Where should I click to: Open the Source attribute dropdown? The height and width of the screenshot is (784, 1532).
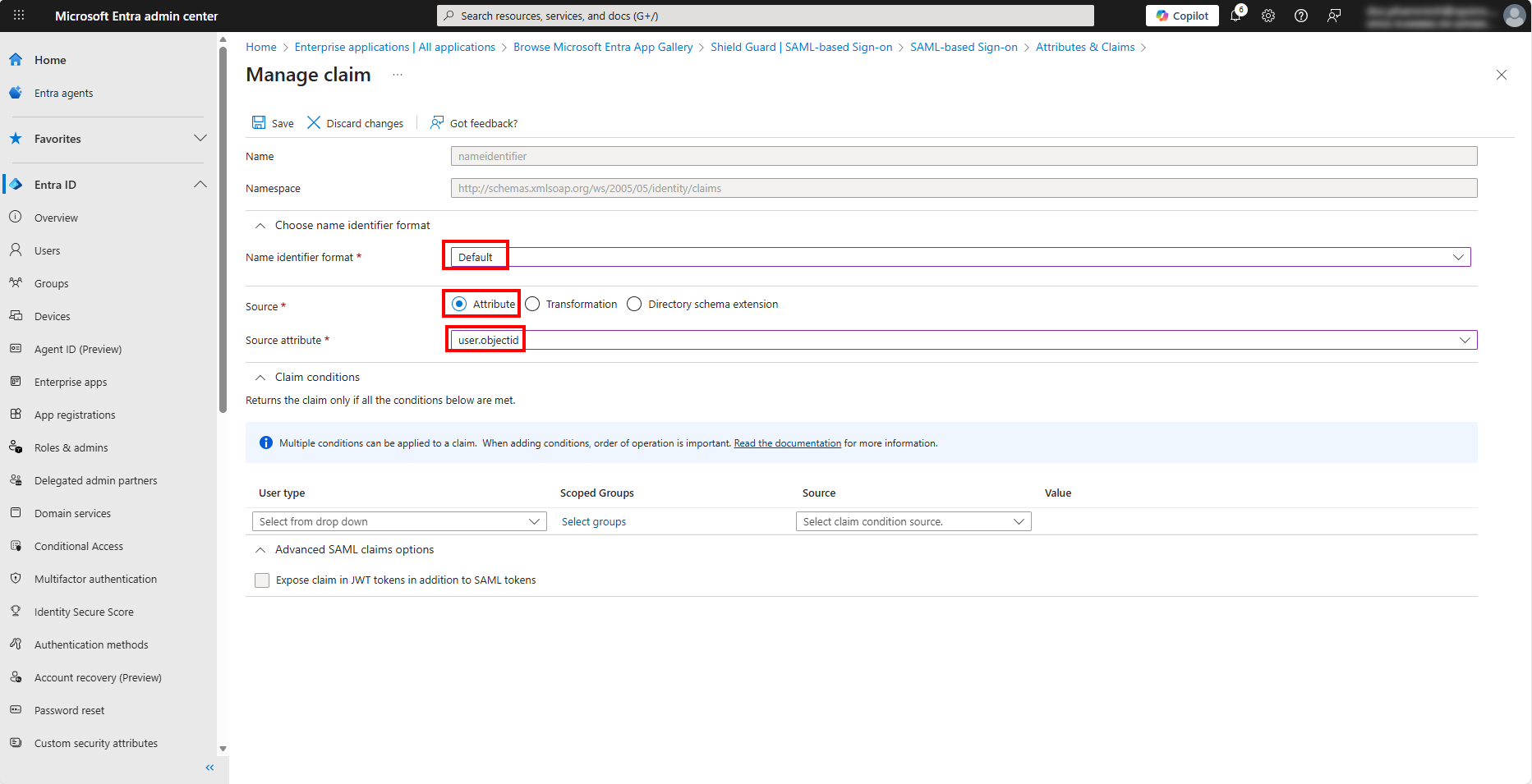[963, 340]
